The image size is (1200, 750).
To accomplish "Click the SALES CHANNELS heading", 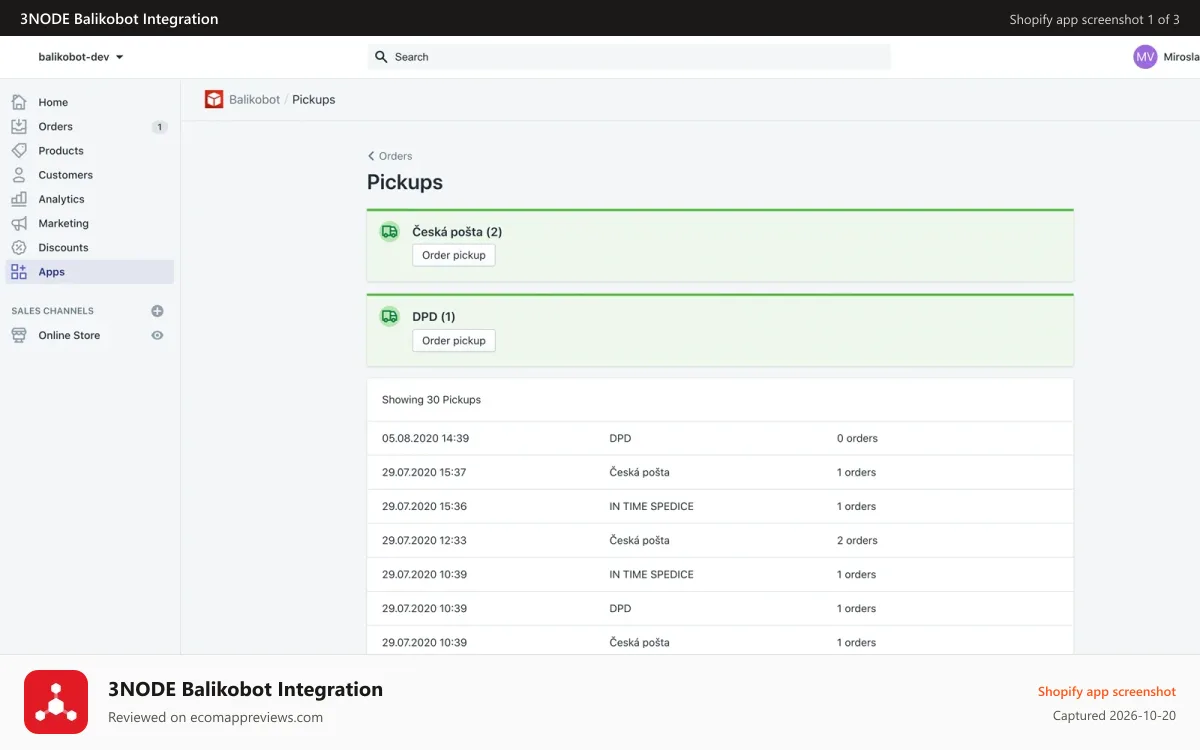I will (52, 311).
